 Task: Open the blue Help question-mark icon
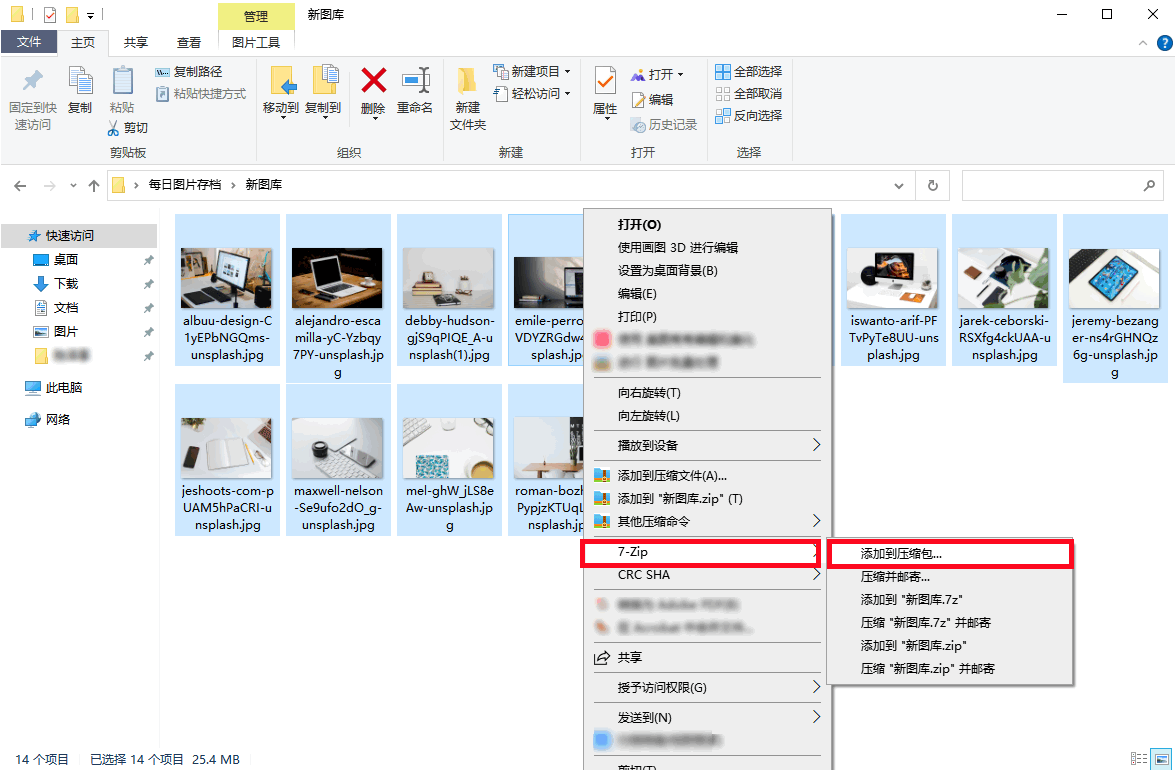(1162, 43)
